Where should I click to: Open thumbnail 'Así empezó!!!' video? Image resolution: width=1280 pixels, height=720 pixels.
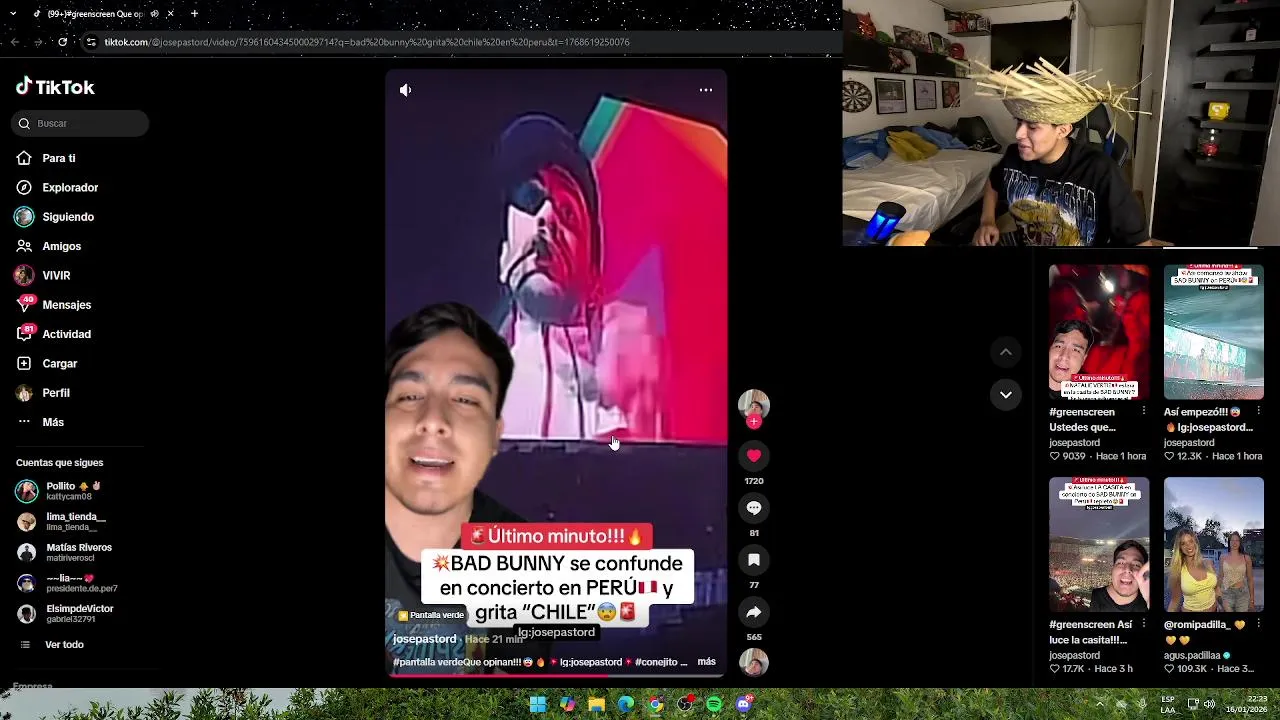[1214, 332]
